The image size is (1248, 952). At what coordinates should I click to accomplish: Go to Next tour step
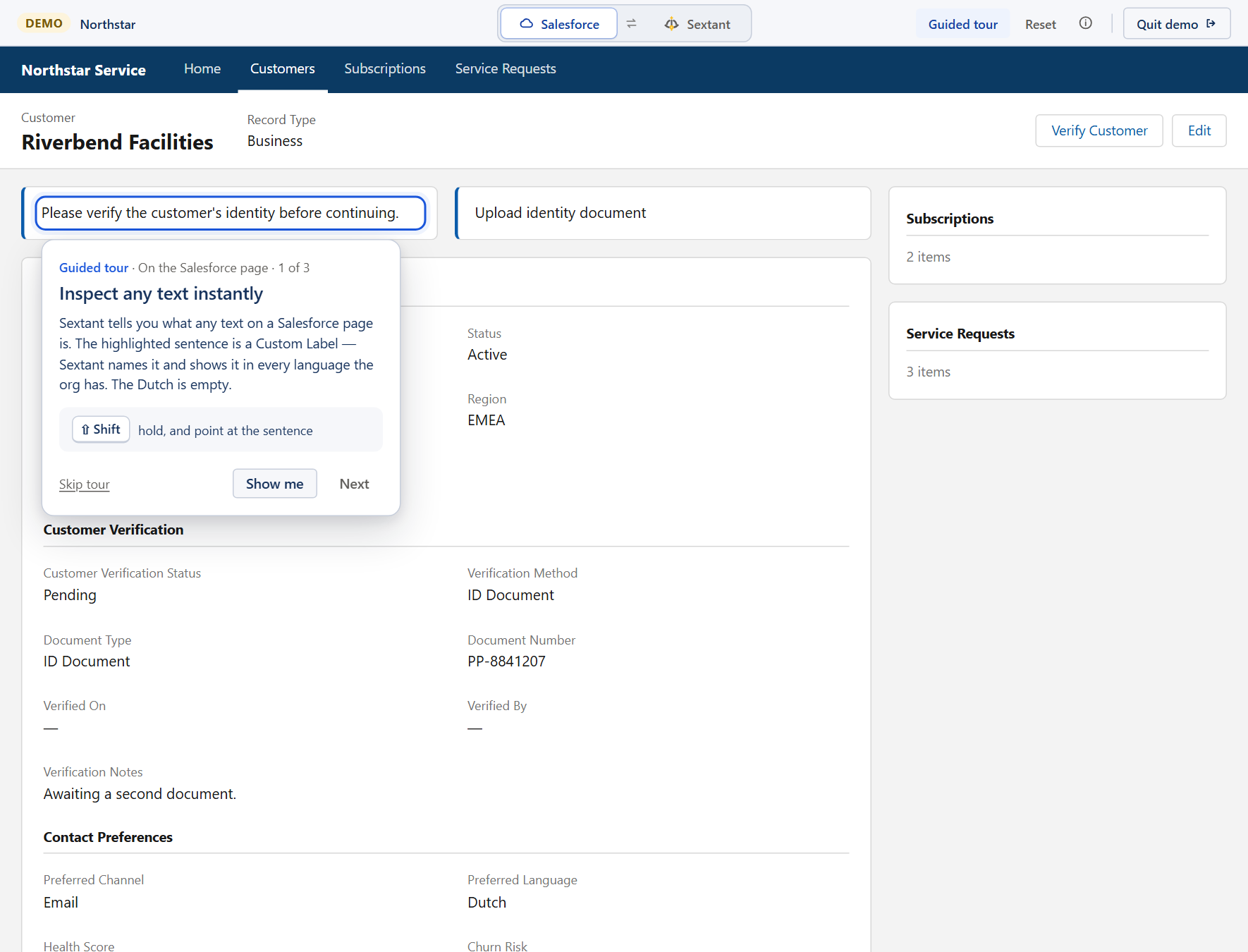click(x=354, y=484)
